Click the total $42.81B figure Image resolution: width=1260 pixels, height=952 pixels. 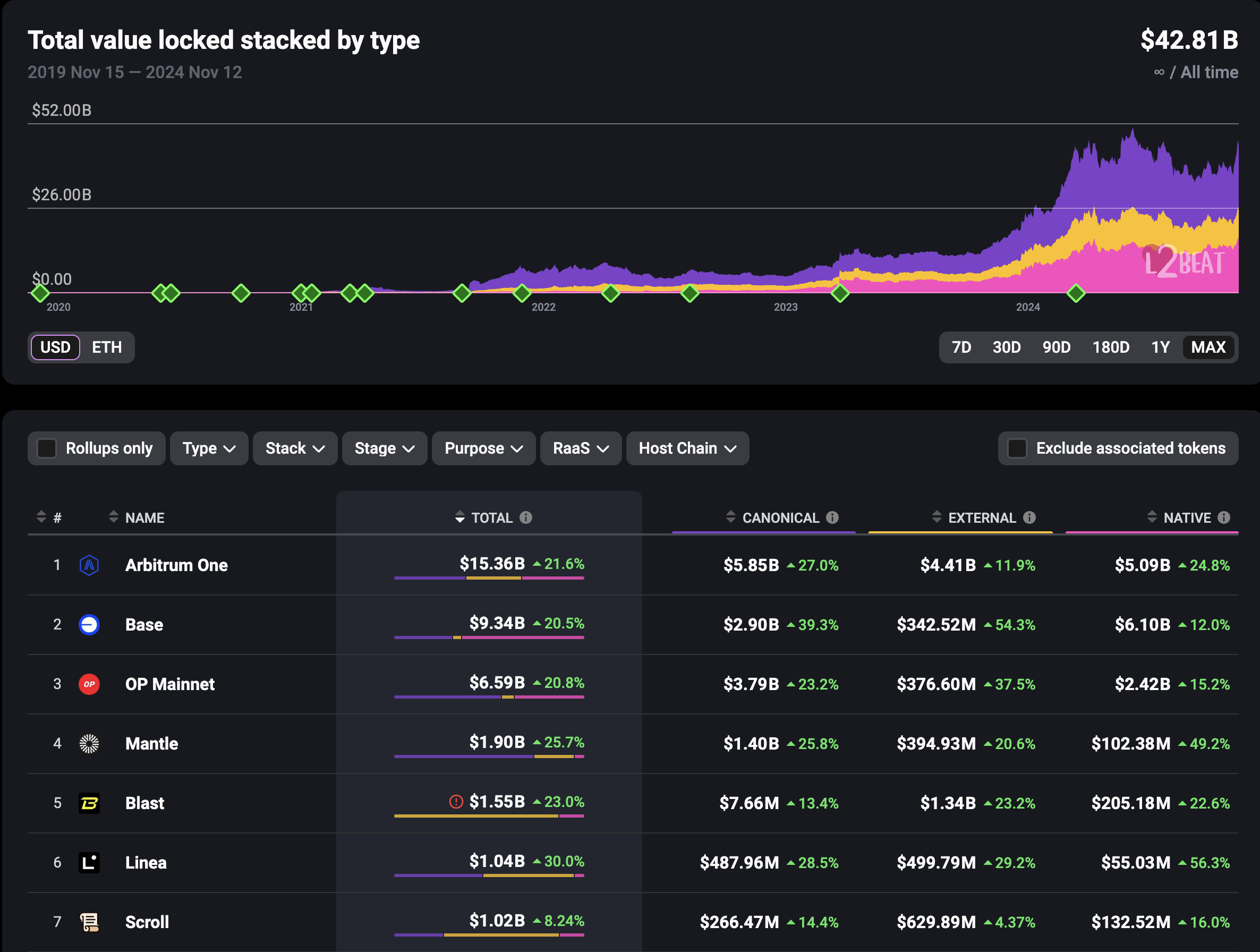tap(1189, 40)
